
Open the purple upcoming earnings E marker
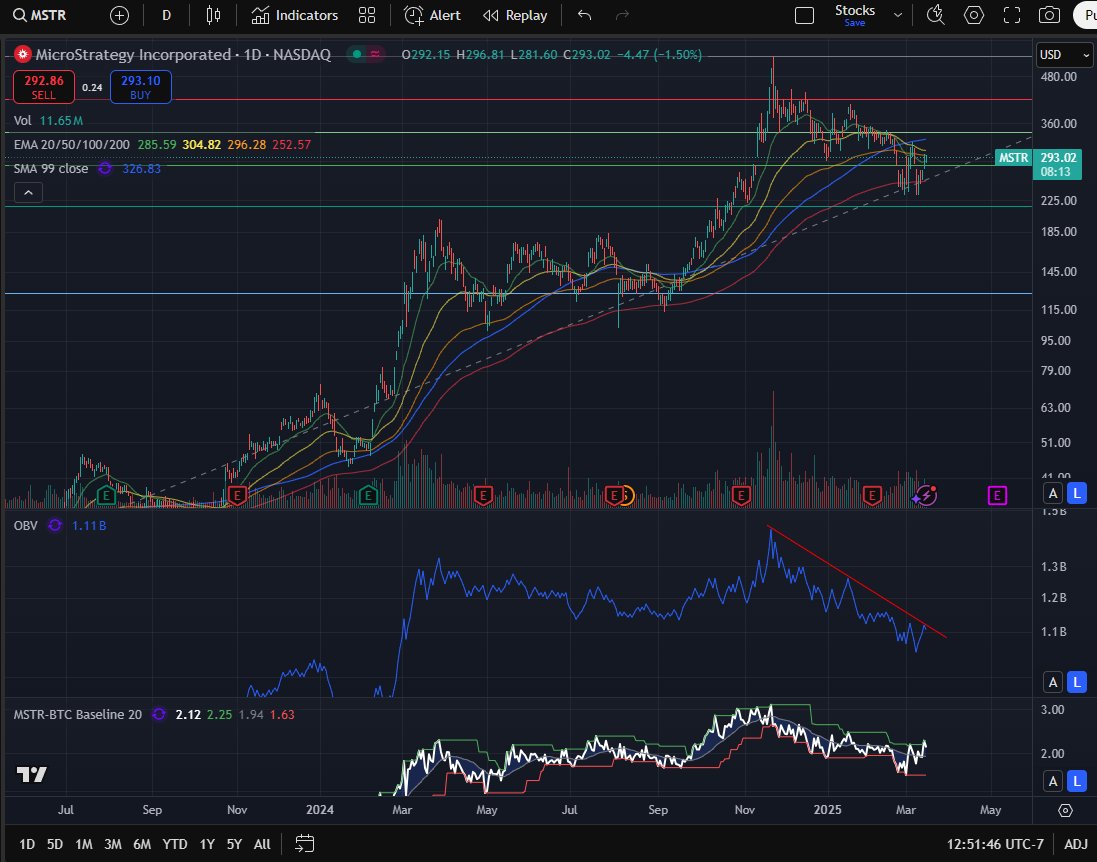click(x=997, y=496)
